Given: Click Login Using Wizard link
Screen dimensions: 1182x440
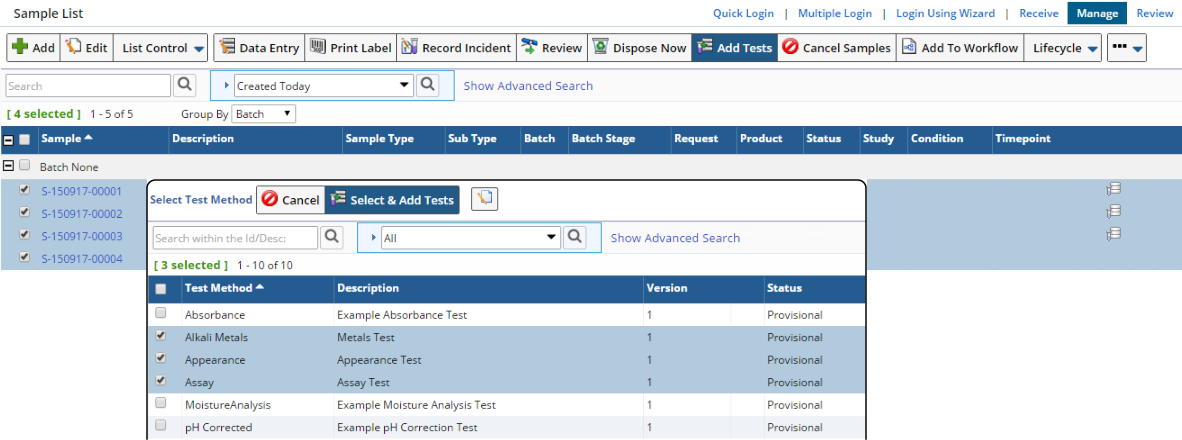Looking at the screenshot, I should [x=945, y=13].
